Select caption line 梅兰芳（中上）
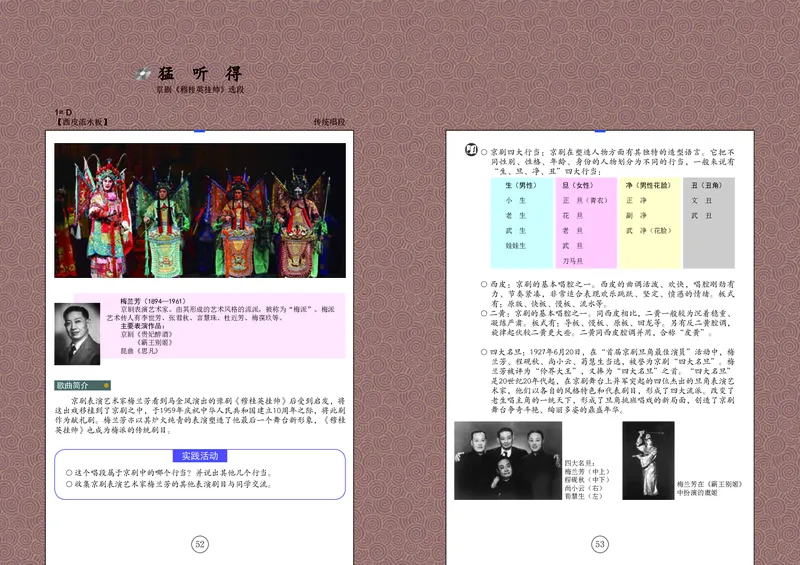The height and width of the screenshot is (565, 800). [x=587, y=472]
